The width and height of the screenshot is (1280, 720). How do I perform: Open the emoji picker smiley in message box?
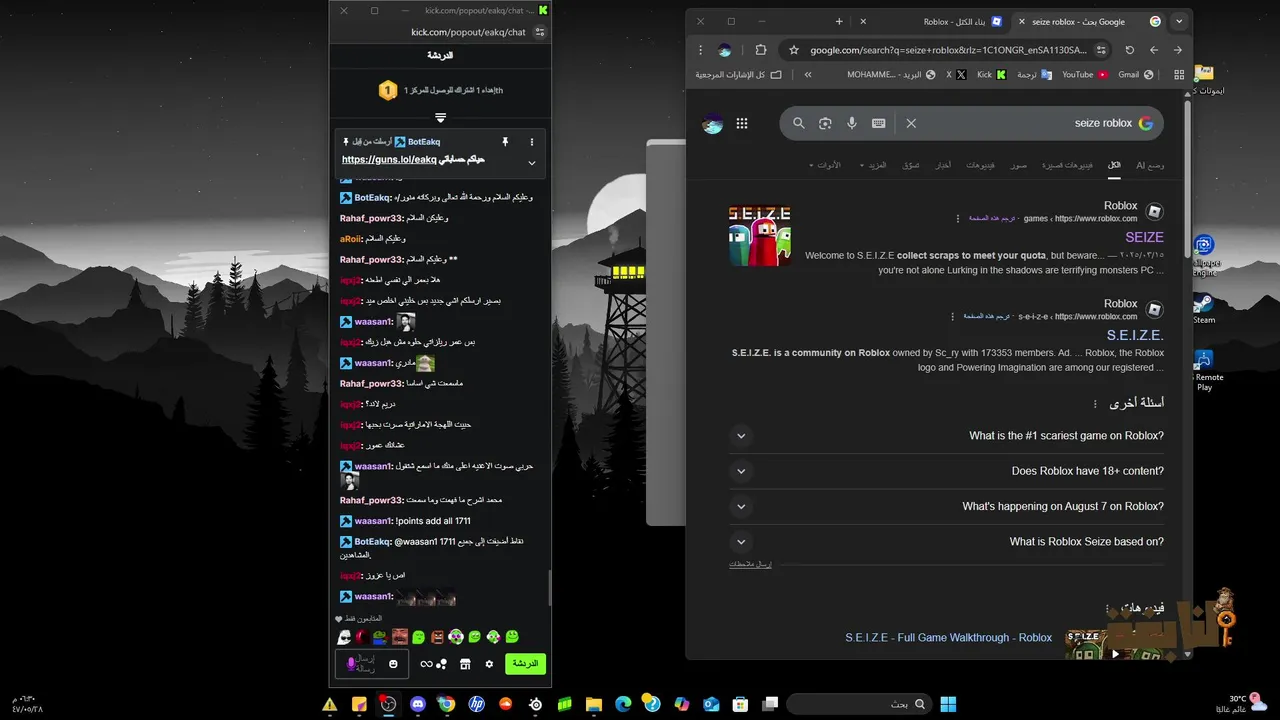(x=394, y=664)
